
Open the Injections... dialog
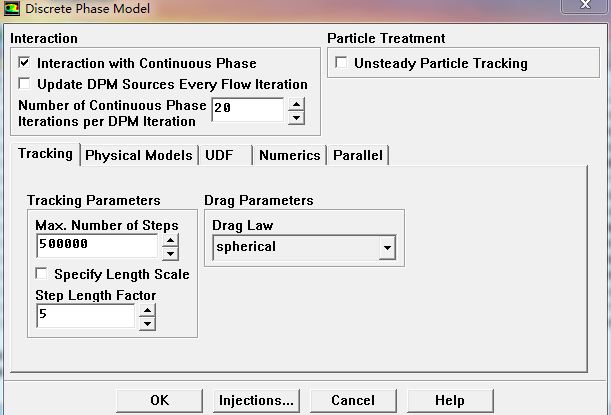255,400
